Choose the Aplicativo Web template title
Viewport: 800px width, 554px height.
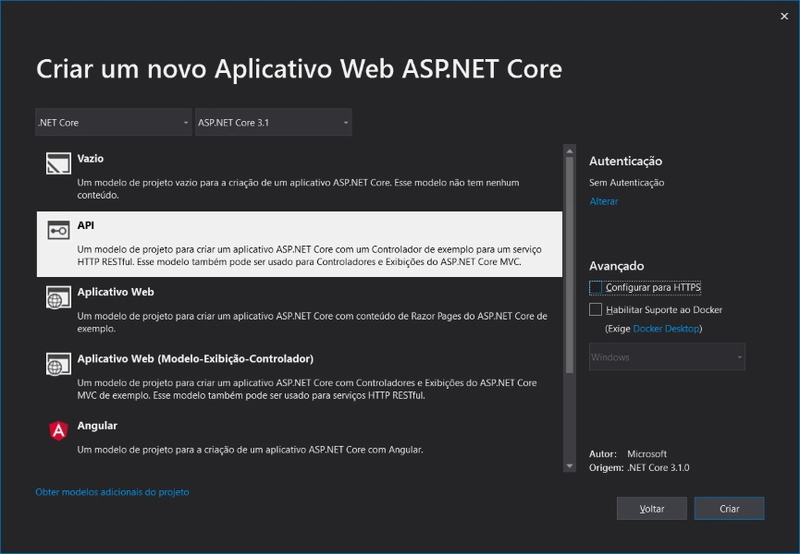coord(115,293)
